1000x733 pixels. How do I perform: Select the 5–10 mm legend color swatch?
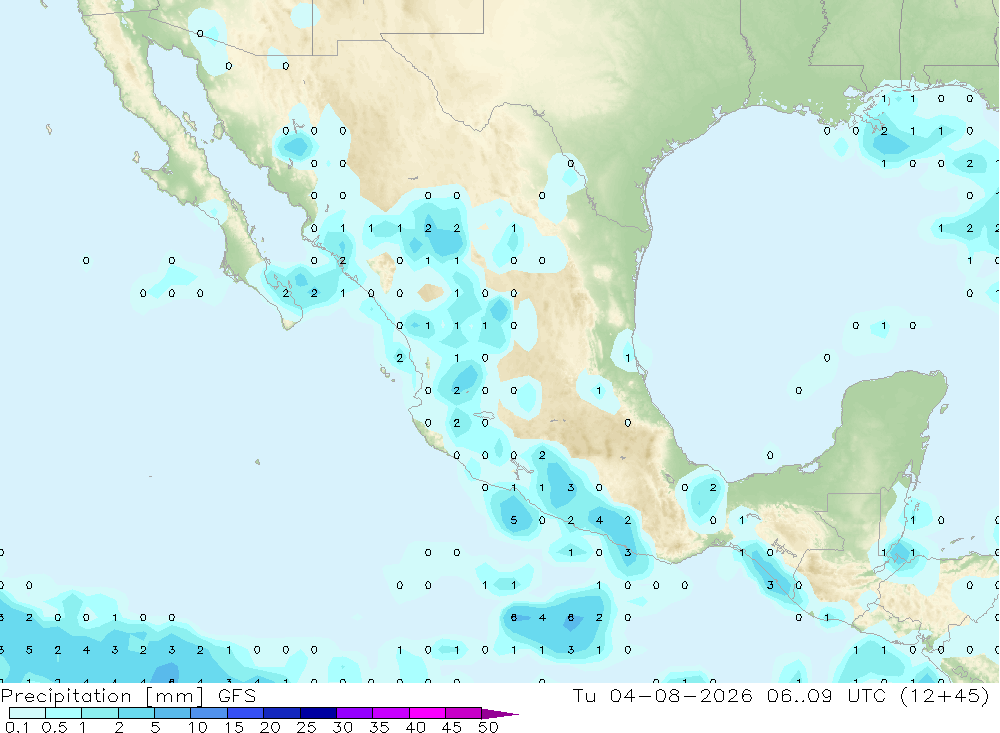[x=172, y=713]
